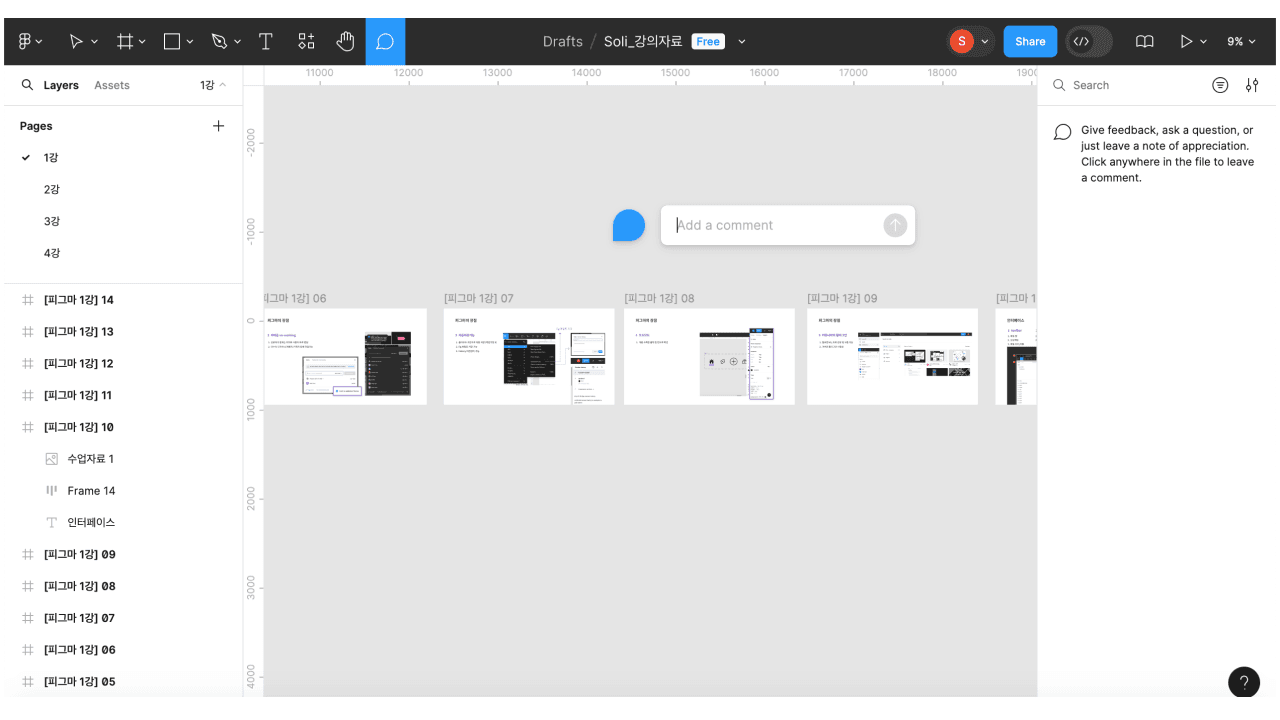Select page 4강
Viewport: 1280px width, 720px height.
point(123,254)
